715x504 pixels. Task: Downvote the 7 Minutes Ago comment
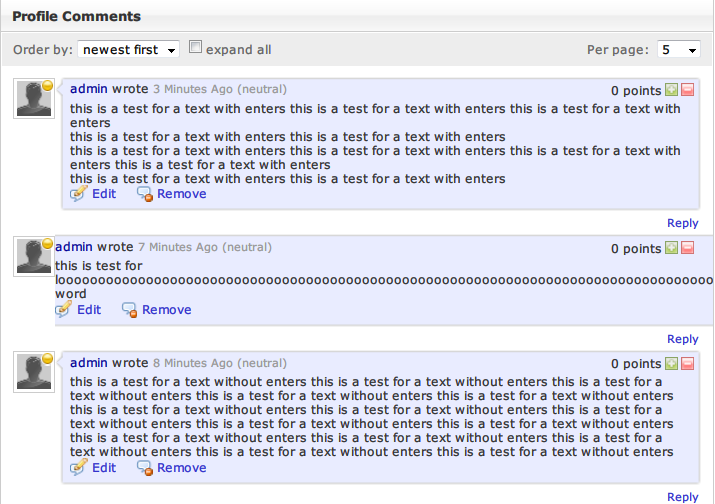(688, 248)
